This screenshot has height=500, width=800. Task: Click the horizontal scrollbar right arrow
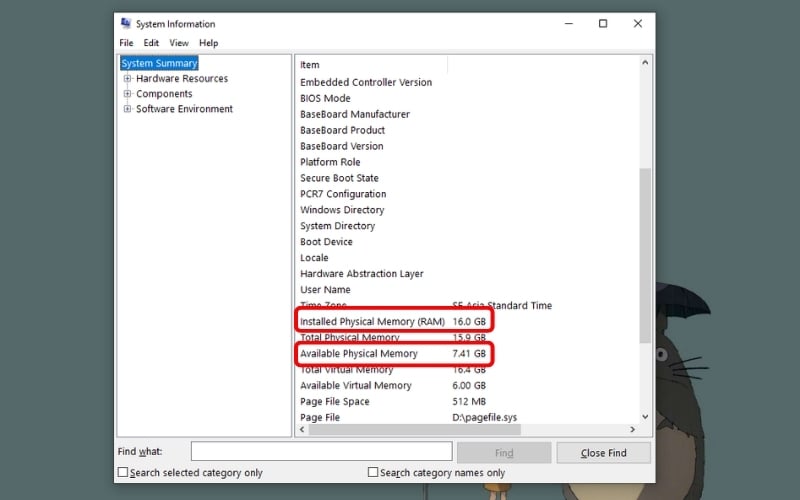[x=633, y=430]
